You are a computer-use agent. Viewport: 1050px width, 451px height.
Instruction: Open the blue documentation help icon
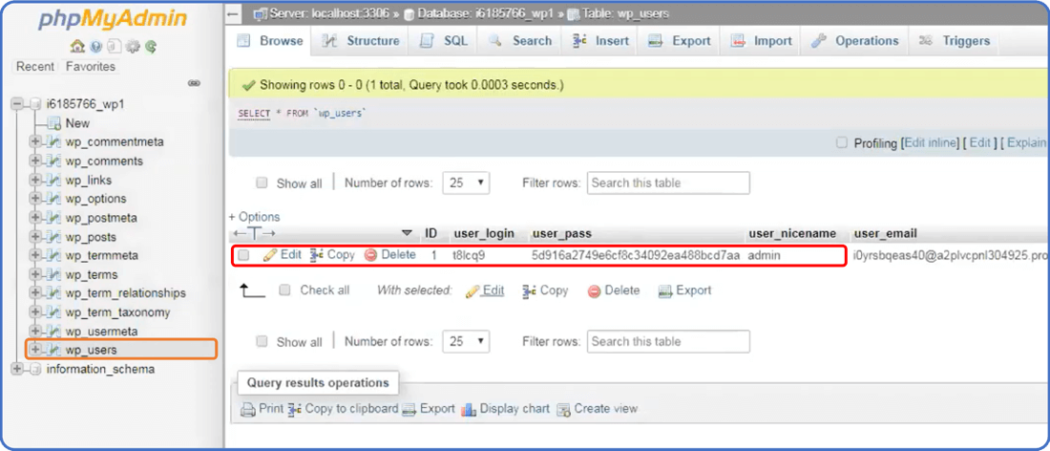click(96, 47)
